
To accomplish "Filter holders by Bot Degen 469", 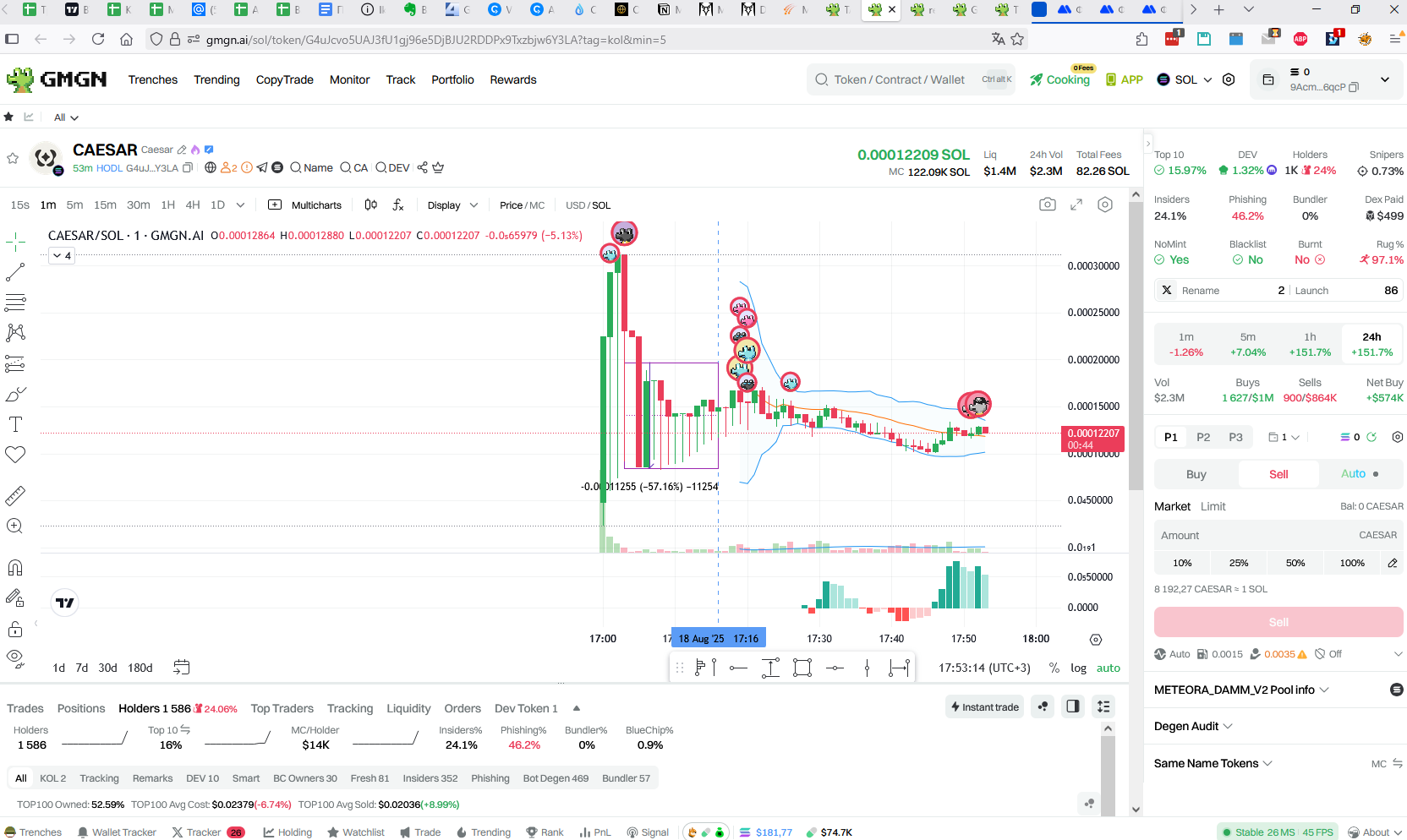I will [556, 778].
